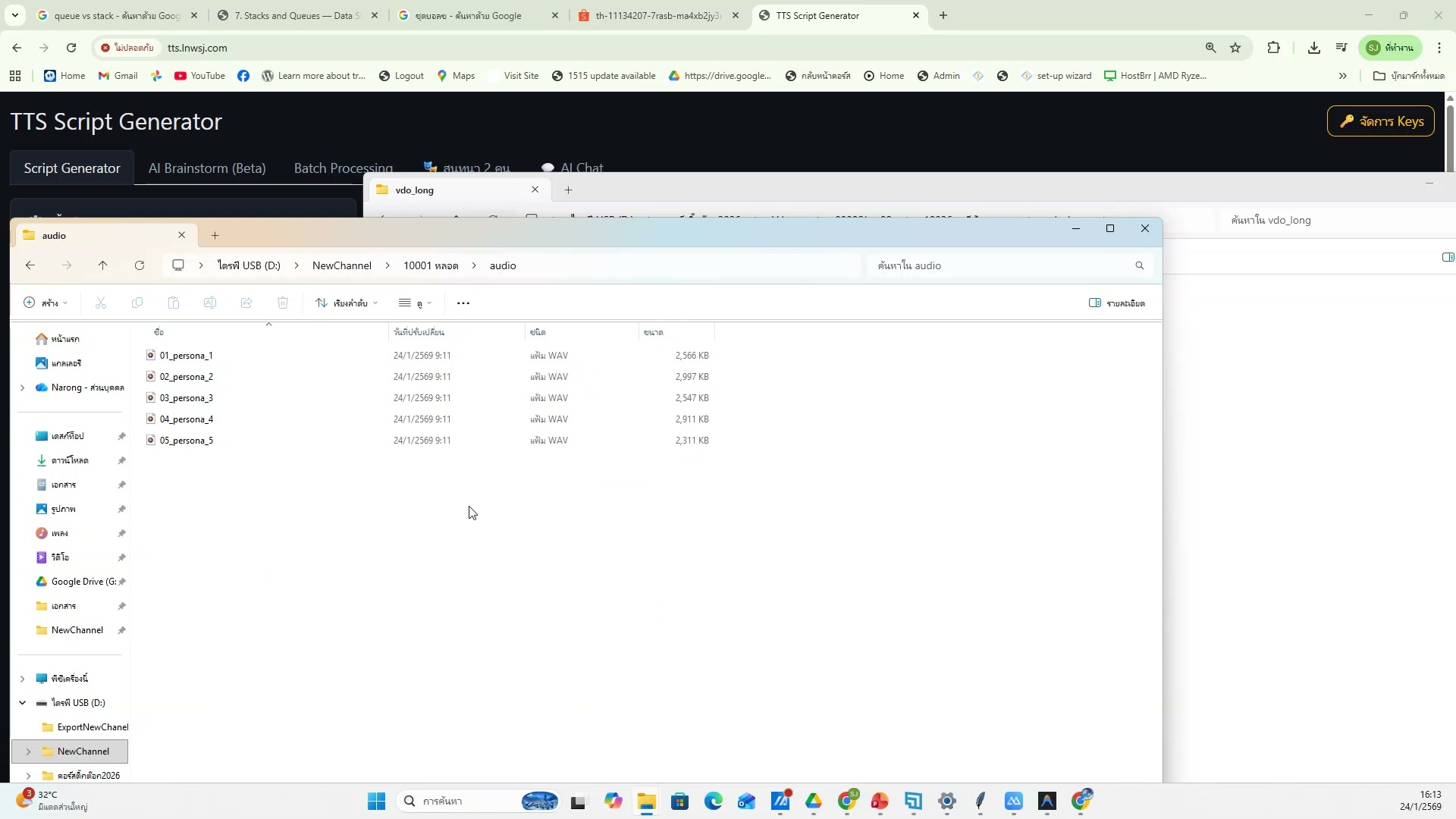Bookmark the page with the star icon
Image resolution: width=1456 pixels, height=819 pixels.
coord(1236,48)
